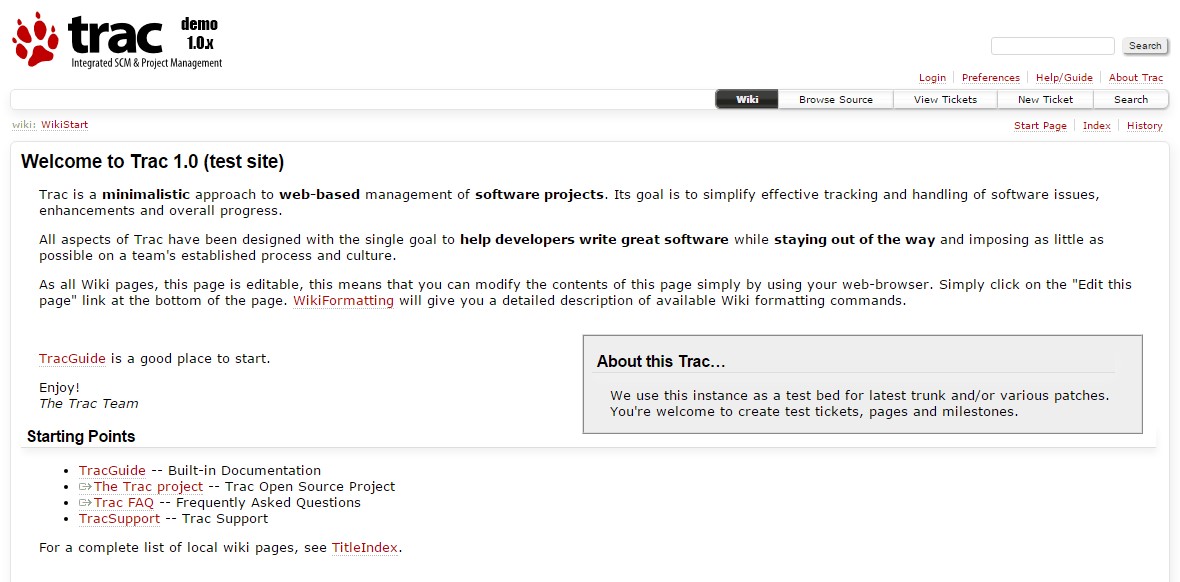Click the Search button beside the search field

coord(1145,46)
